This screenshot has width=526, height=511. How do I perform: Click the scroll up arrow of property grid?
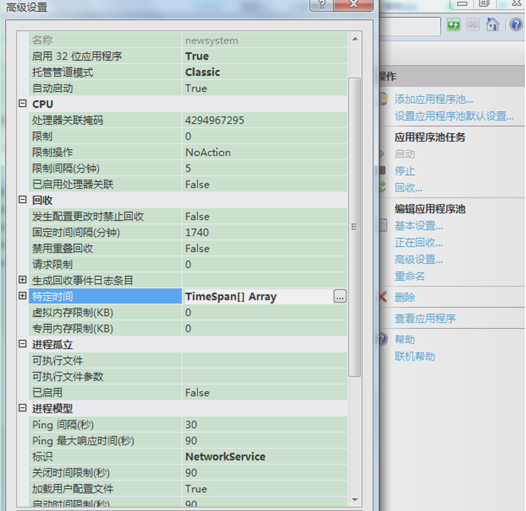[x=355, y=39]
